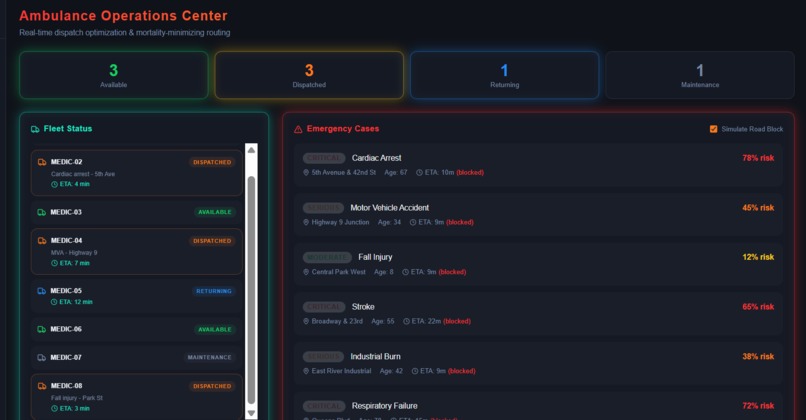The height and width of the screenshot is (420, 806).
Task: Click the clock icon beside MEDIC-08 ETA
Action: (x=54, y=409)
